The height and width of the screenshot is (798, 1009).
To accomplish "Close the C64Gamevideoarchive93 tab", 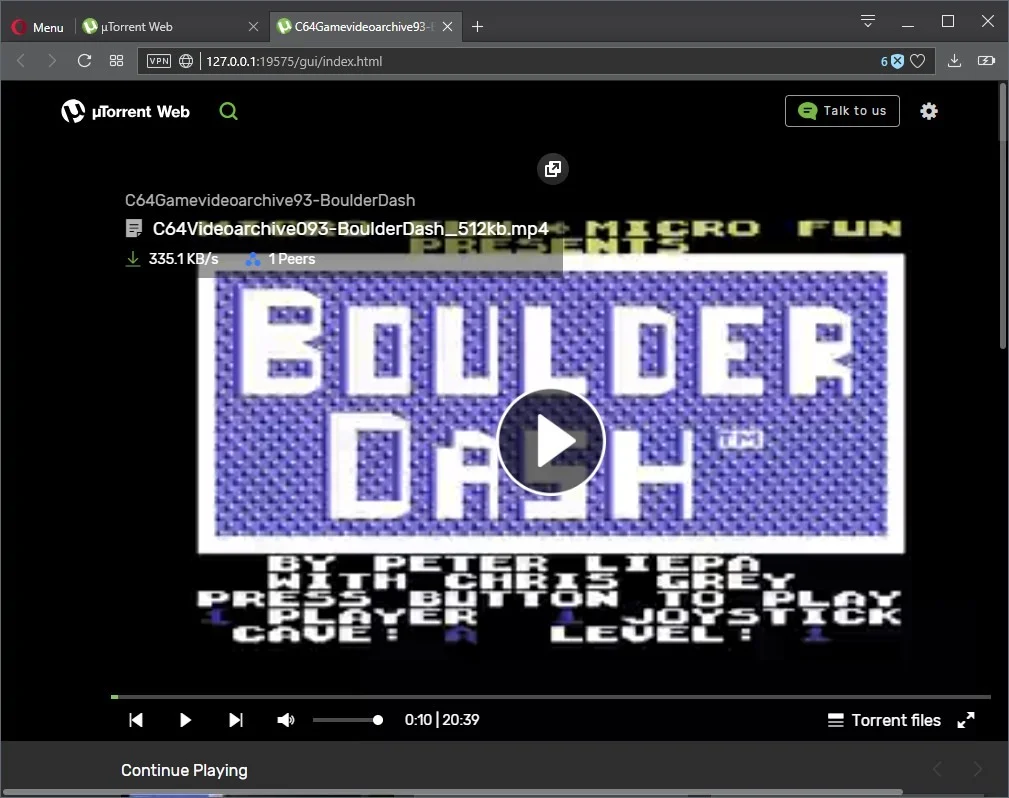I will pyautogui.click(x=448, y=27).
